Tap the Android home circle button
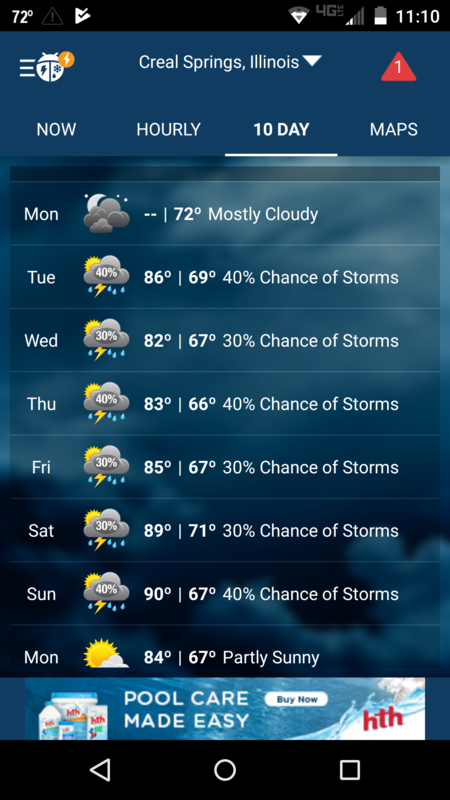 click(225, 769)
